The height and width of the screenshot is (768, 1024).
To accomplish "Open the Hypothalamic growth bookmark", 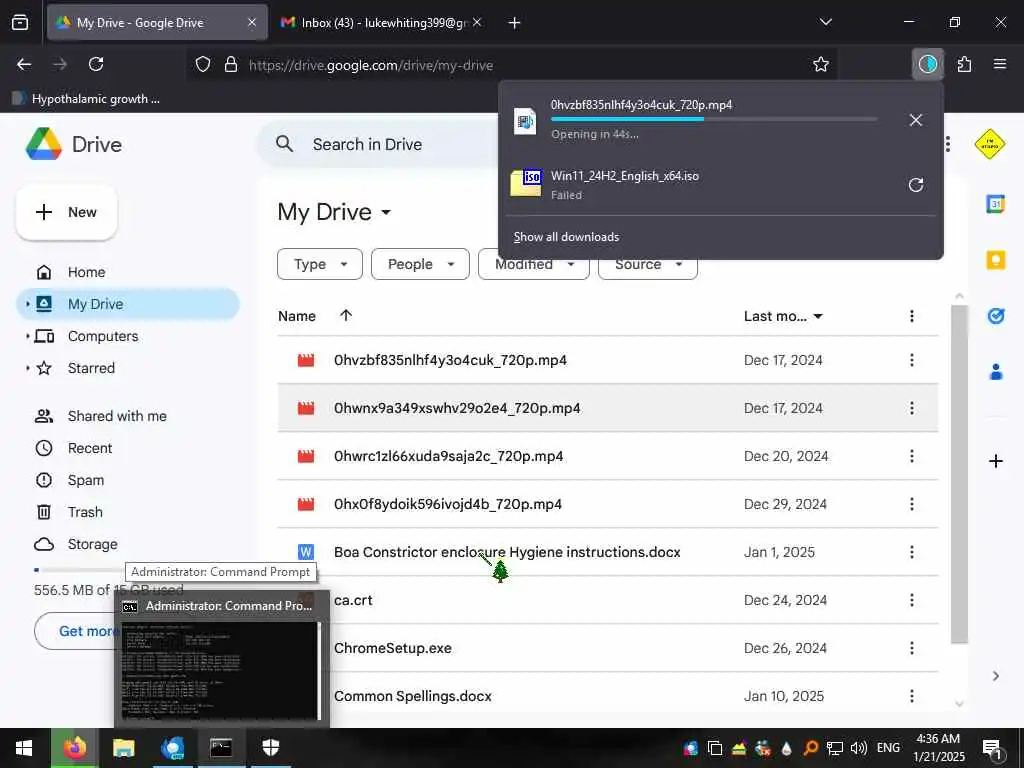I will [86, 99].
